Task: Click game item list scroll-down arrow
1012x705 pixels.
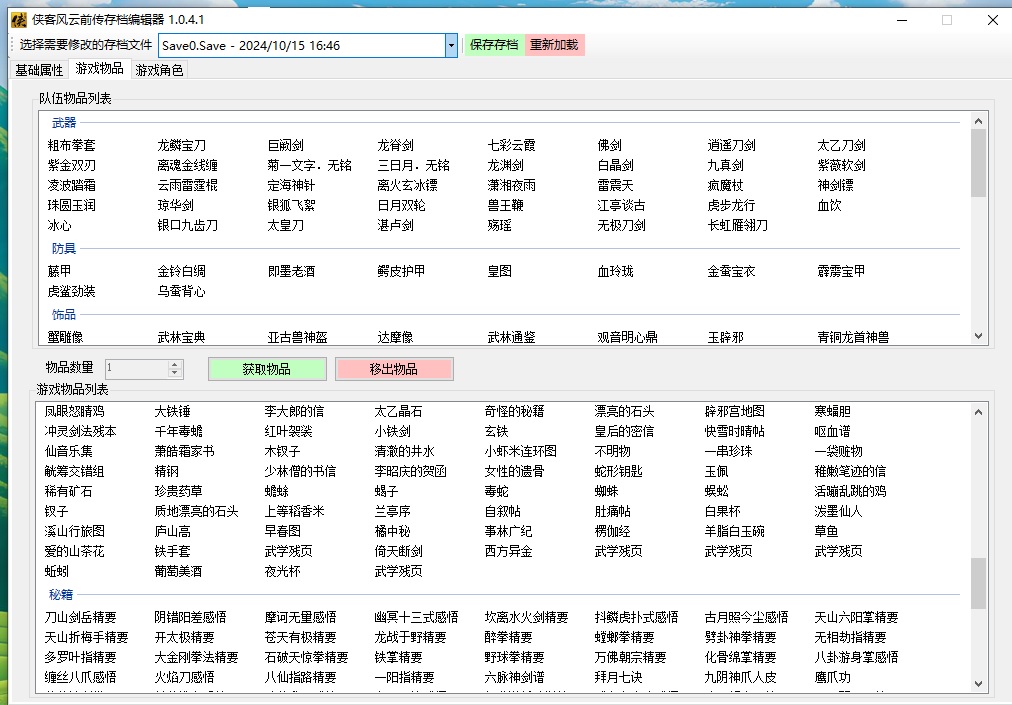Action: [x=978, y=684]
